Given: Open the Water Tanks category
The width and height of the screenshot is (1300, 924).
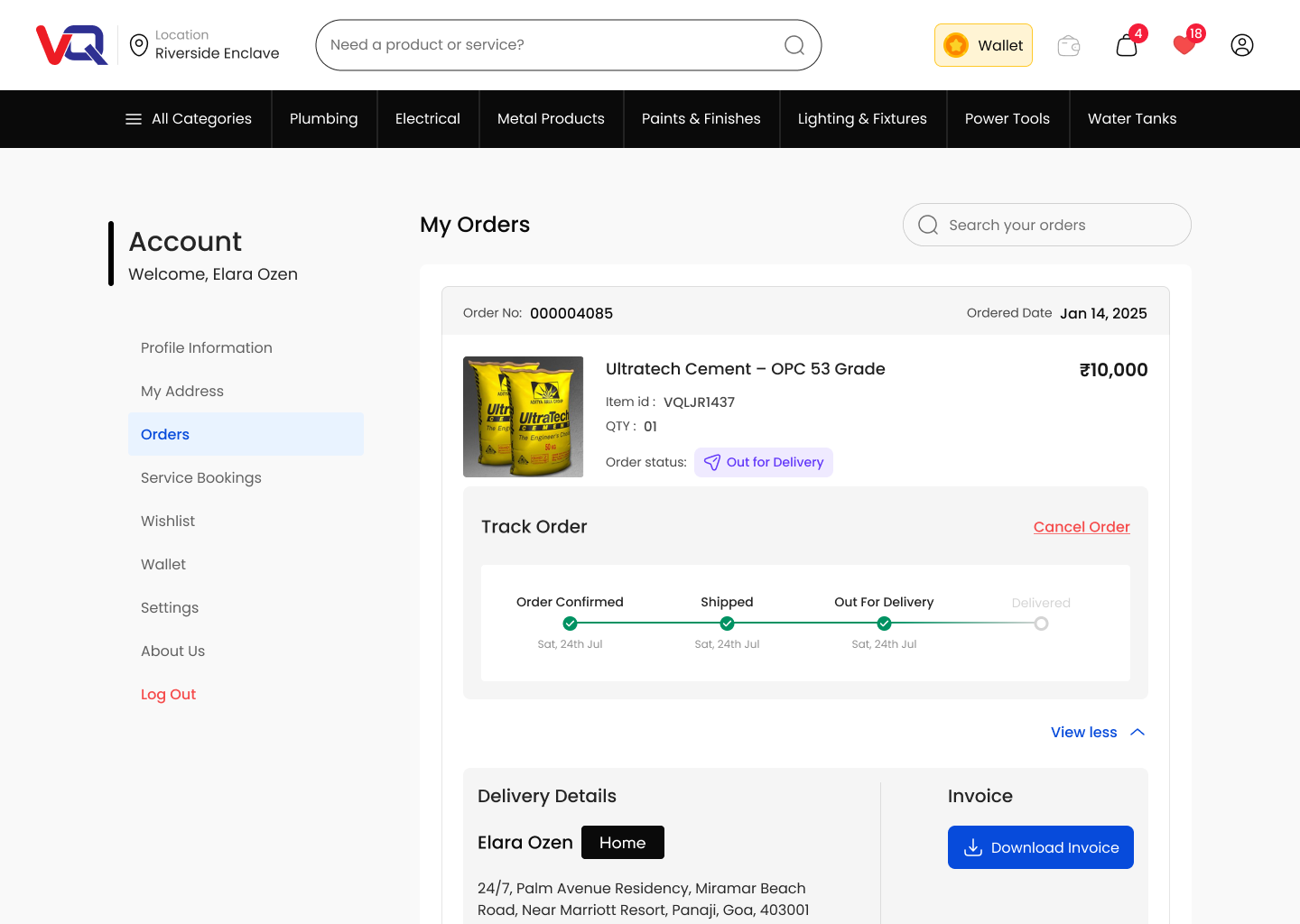Looking at the screenshot, I should tap(1132, 119).
